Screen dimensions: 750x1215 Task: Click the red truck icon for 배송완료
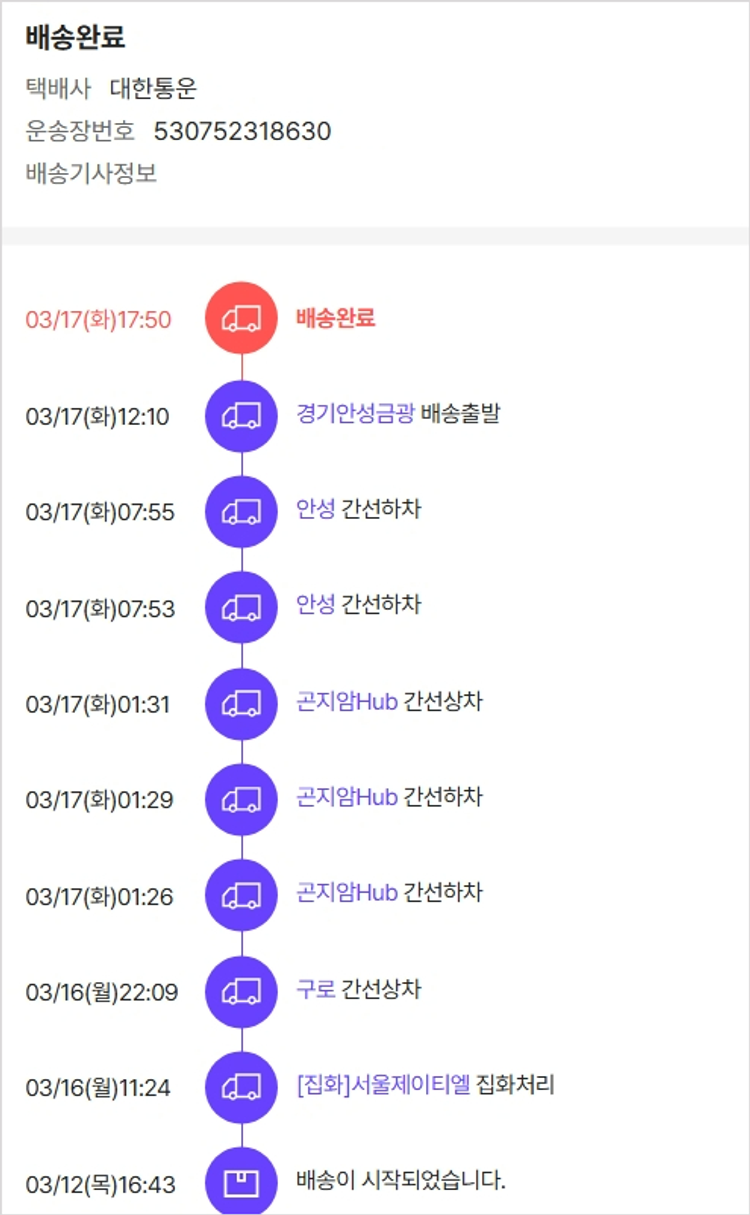(x=241, y=318)
